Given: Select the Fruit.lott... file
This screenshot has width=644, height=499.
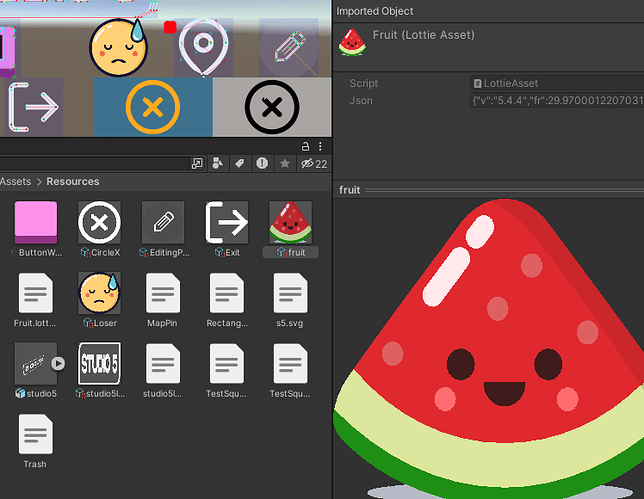Looking at the screenshot, I should 36,293.
